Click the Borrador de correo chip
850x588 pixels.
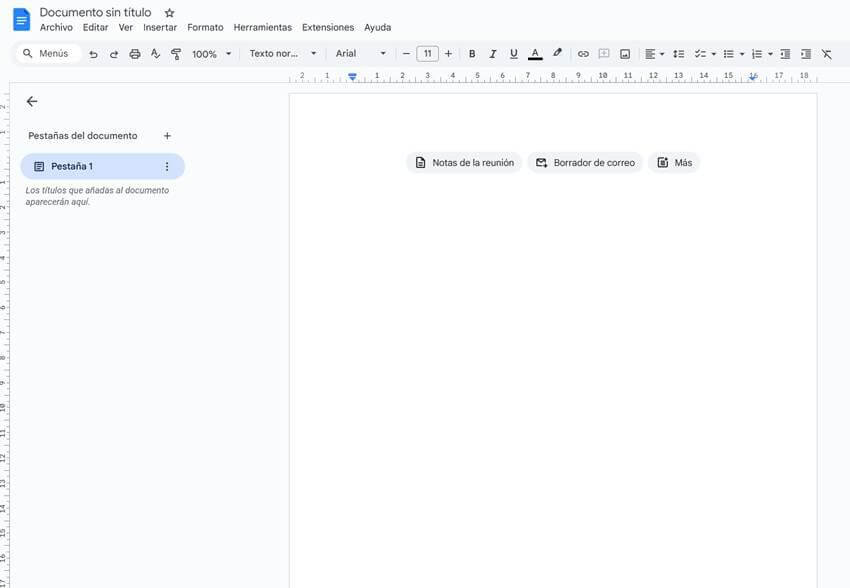coord(585,162)
